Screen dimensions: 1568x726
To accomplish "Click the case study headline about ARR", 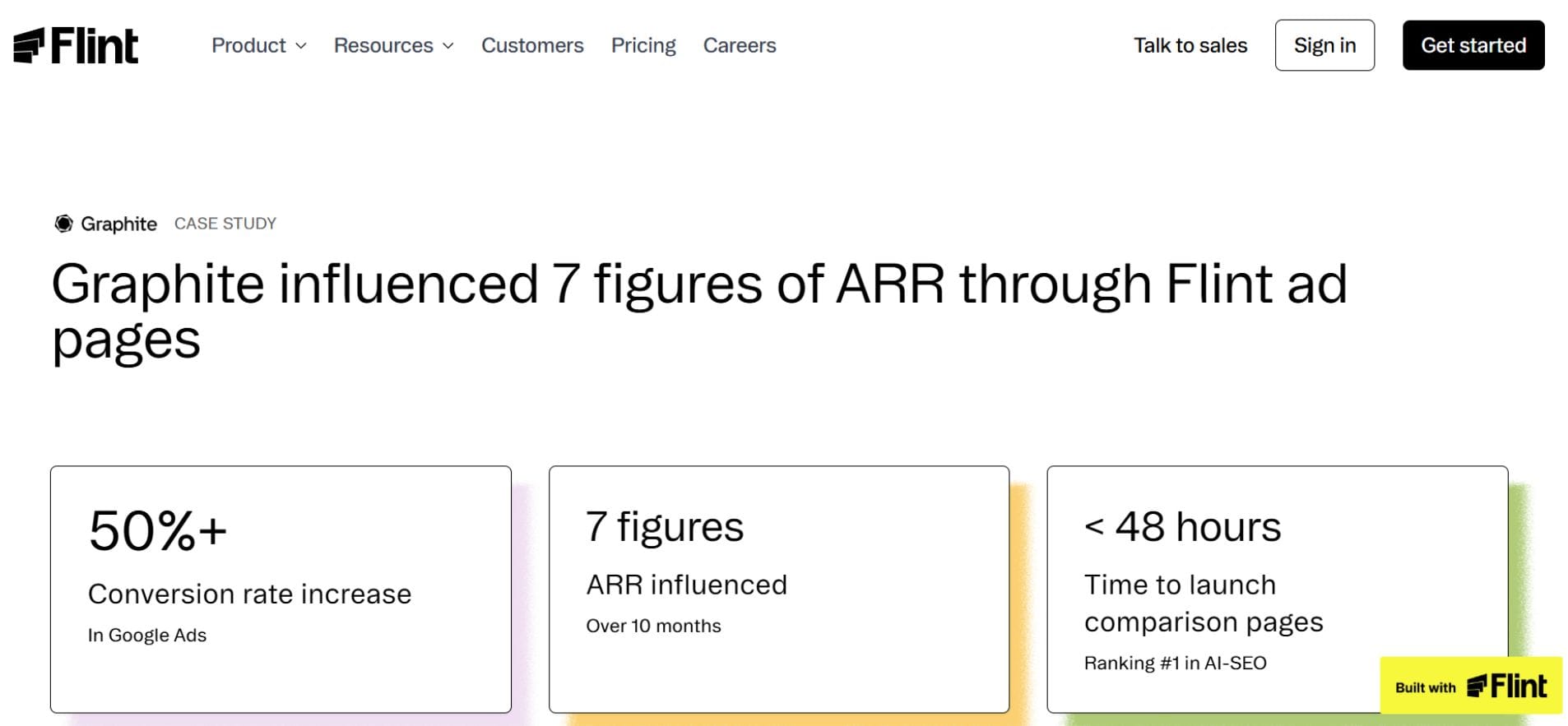I will (x=699, y=312).
